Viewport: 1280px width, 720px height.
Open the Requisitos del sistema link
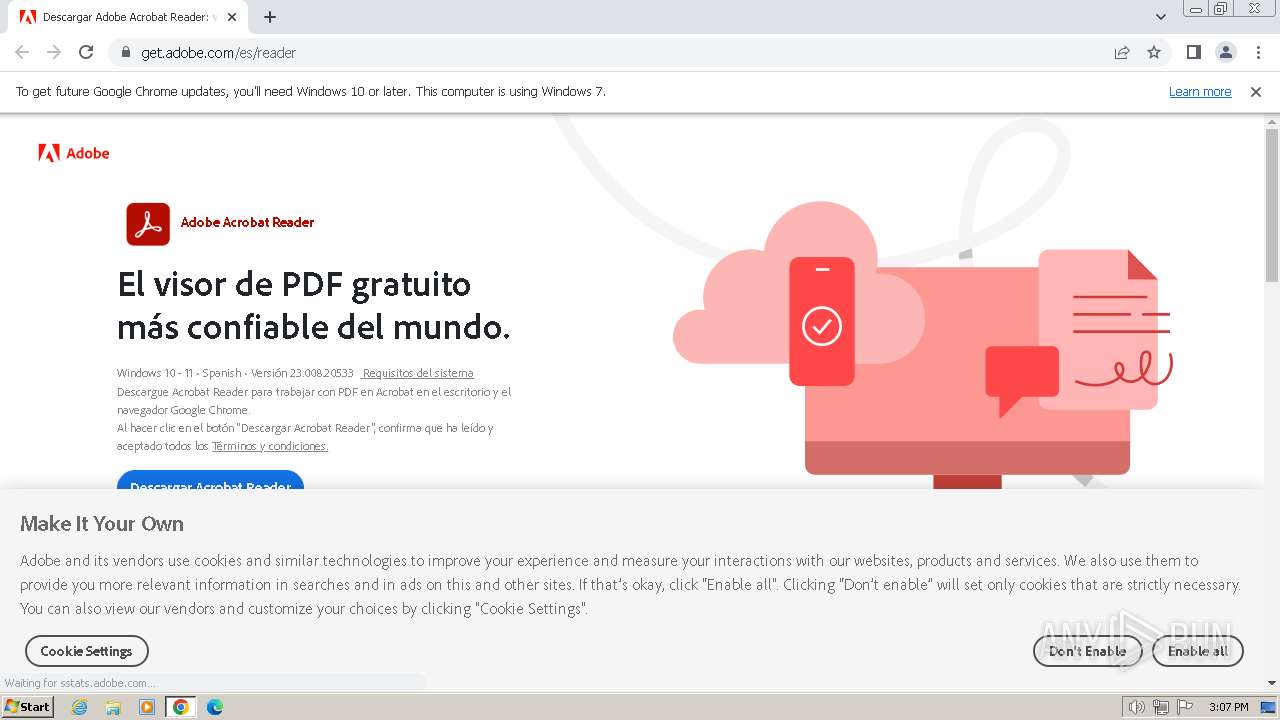coord(418,373)
